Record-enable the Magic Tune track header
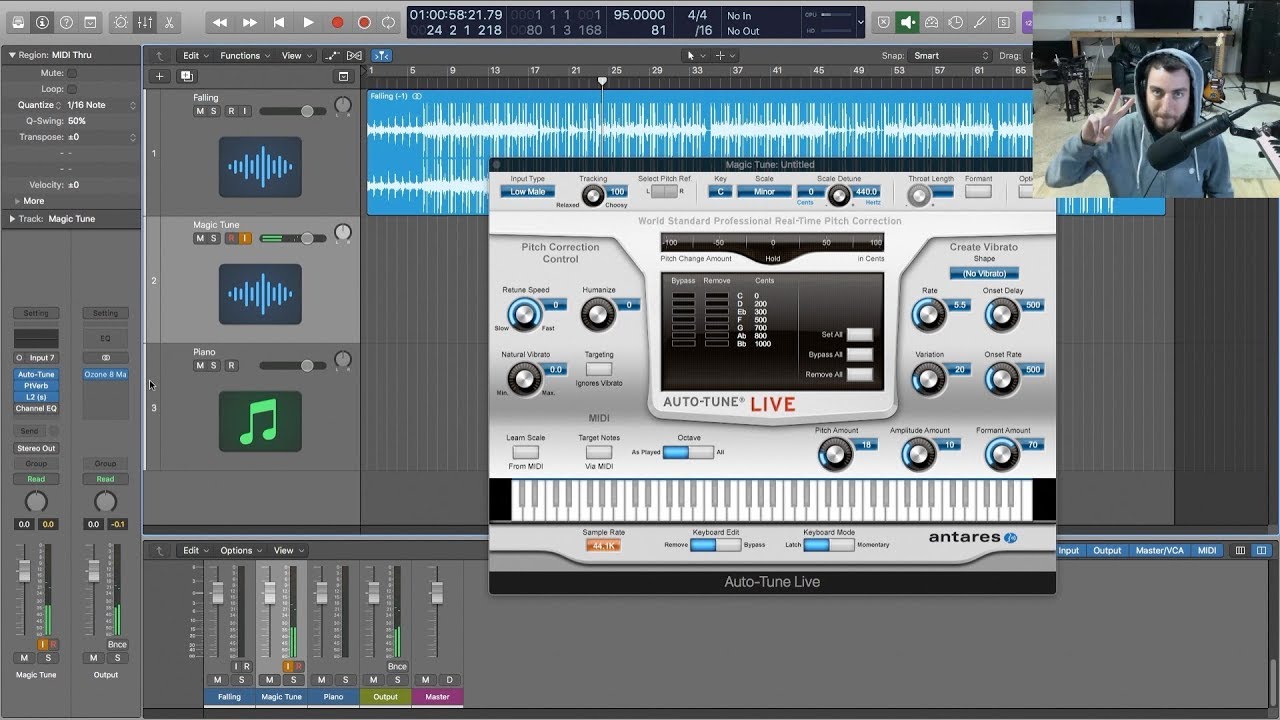 231,239
